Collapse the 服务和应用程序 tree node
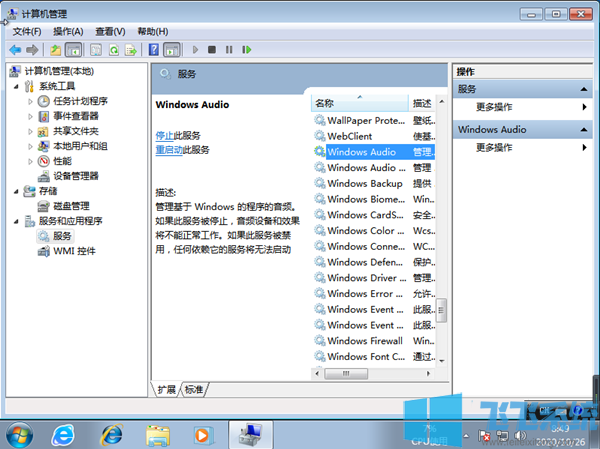This screenshot has height=449, width=600. coord(16,221)
